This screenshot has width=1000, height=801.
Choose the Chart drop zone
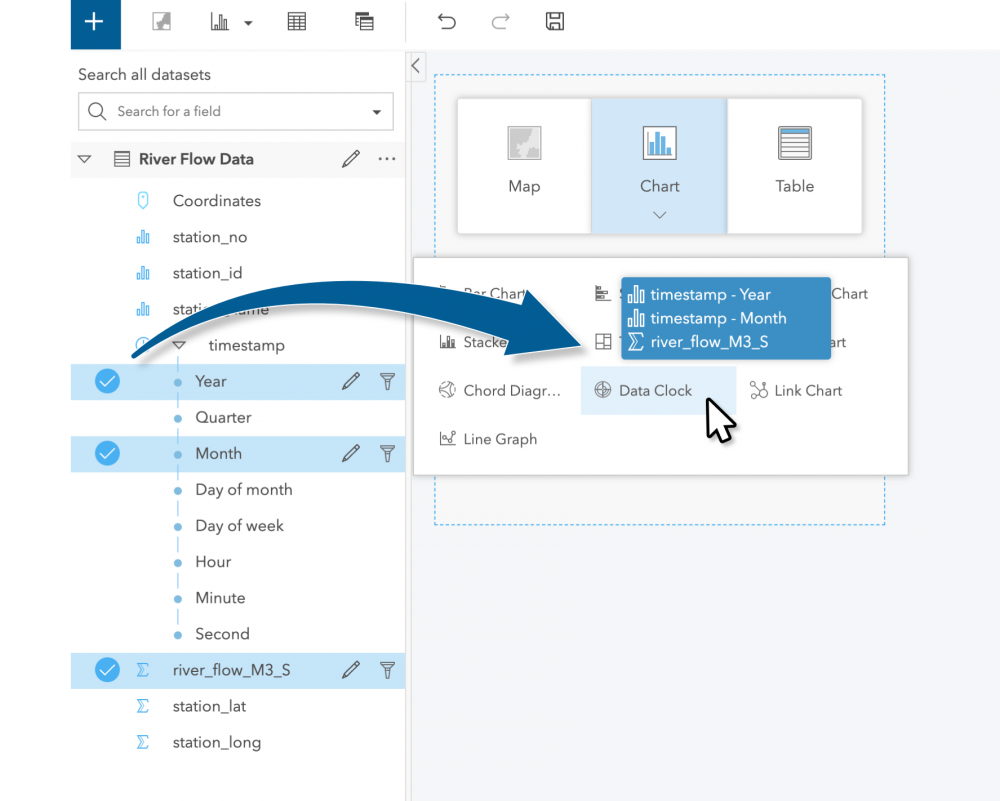point(659,166)
